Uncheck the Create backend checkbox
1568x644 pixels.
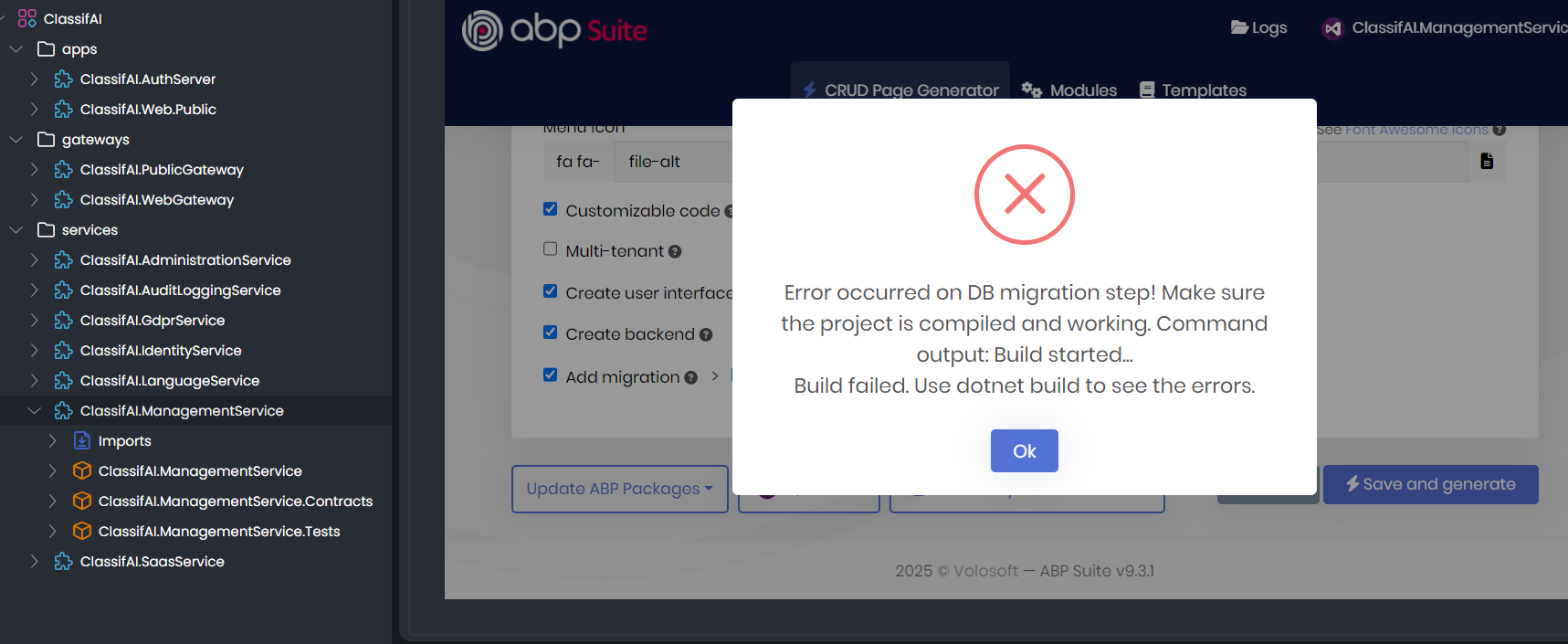point(550,333)
